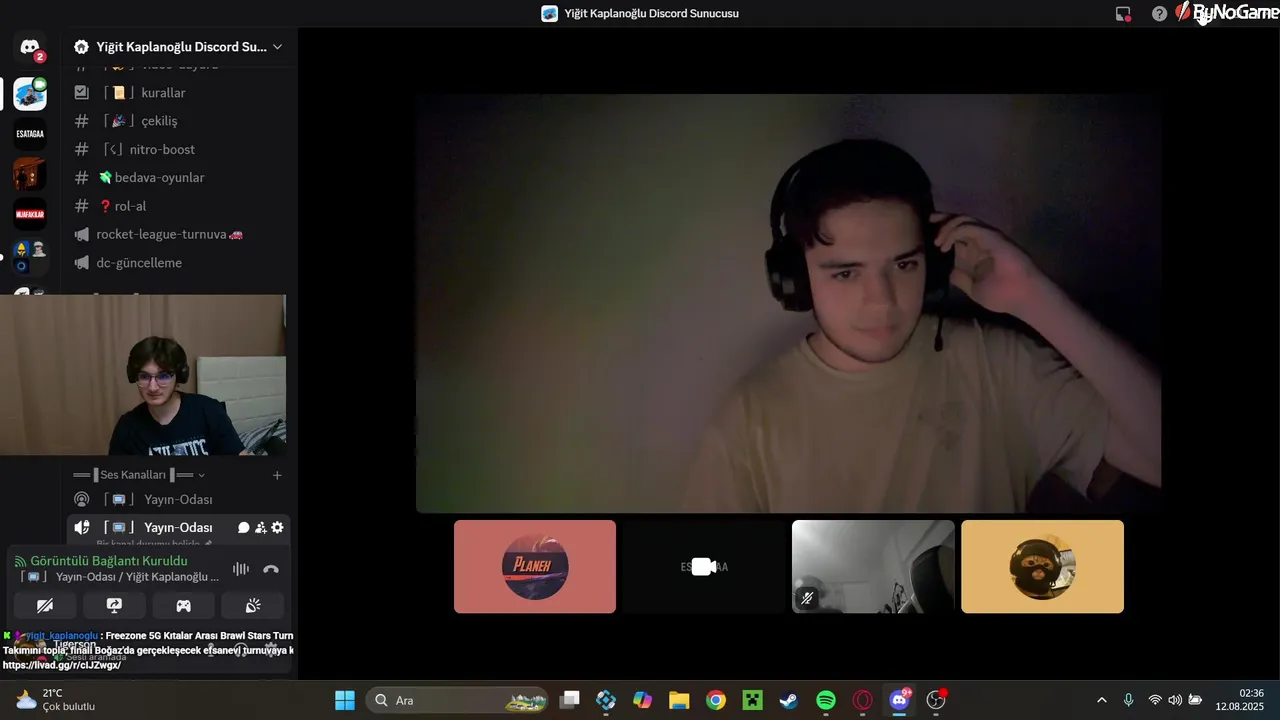Image resolution: width=1280 pixels, height=720 pixels.
Task: Select the ESATAGAA server icon
Action: tap(30, 134)
